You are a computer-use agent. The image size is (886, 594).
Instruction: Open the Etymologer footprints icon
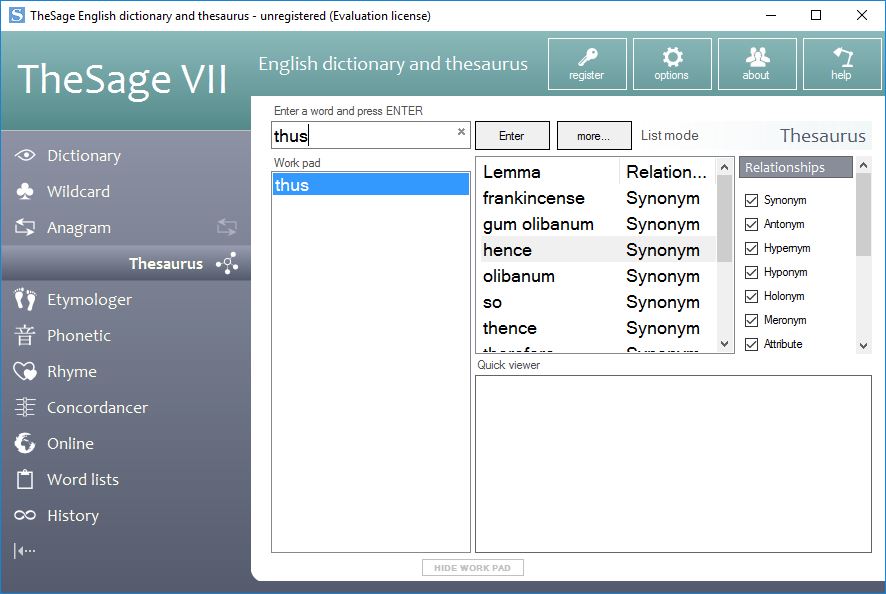point(25,300)
